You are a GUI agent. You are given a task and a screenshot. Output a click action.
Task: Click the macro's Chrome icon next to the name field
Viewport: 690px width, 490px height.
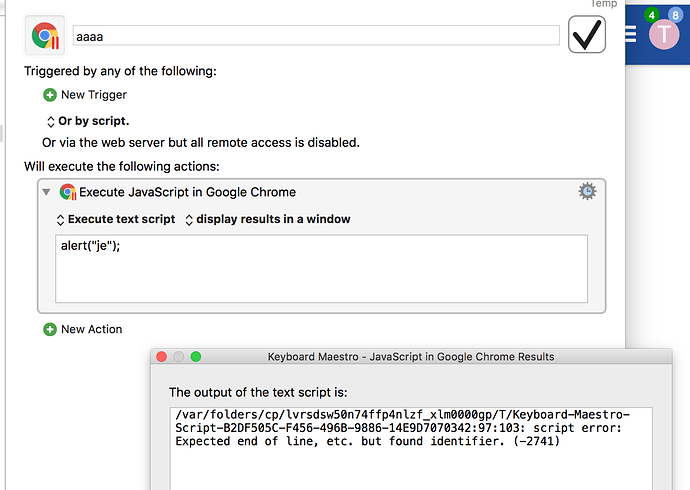point(45,35)
